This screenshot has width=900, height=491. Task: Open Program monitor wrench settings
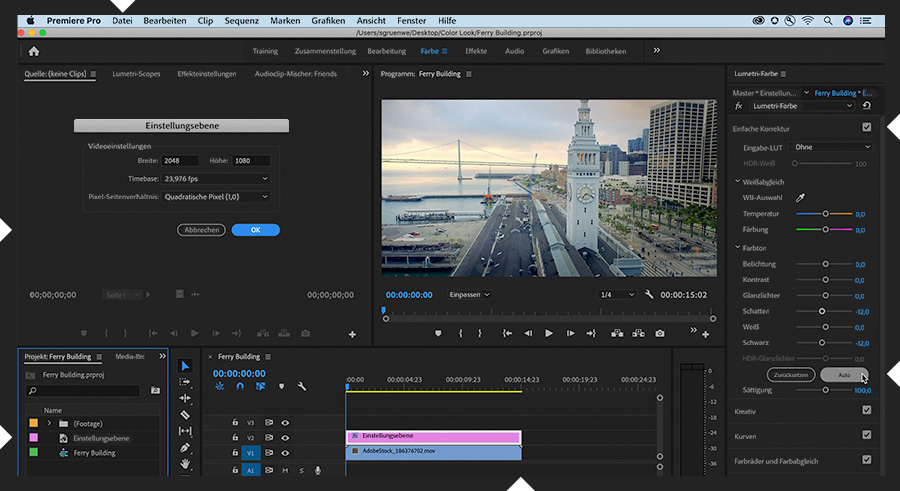click(649, 295)
